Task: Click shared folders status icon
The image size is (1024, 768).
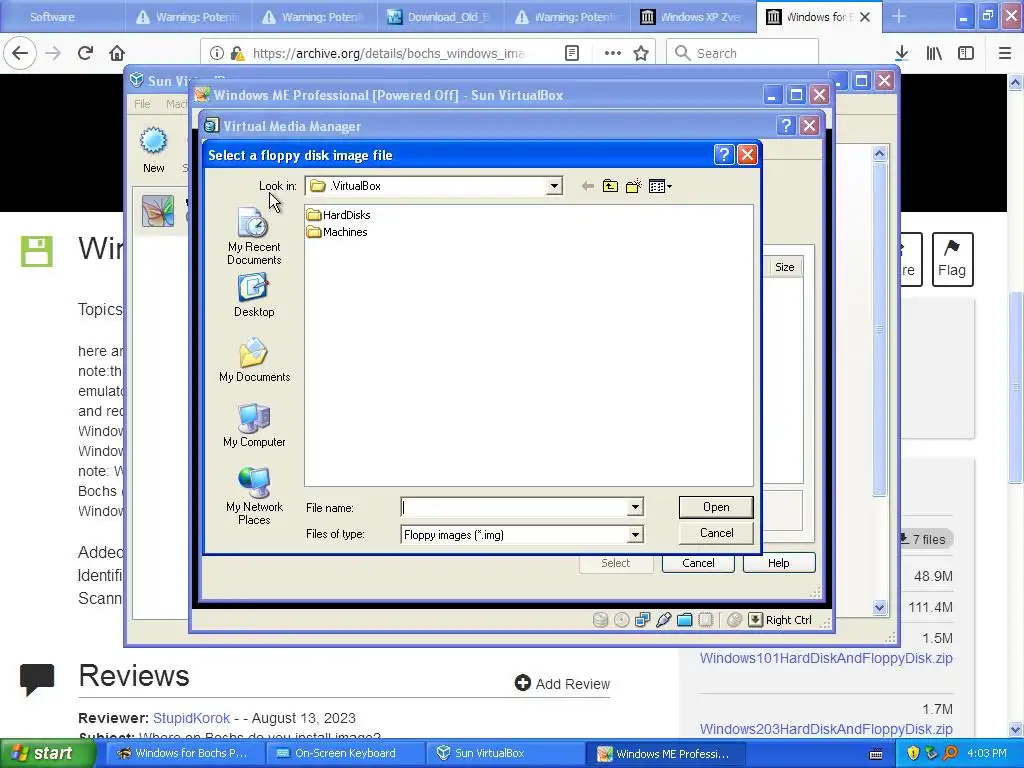Action: coord(684,620)
